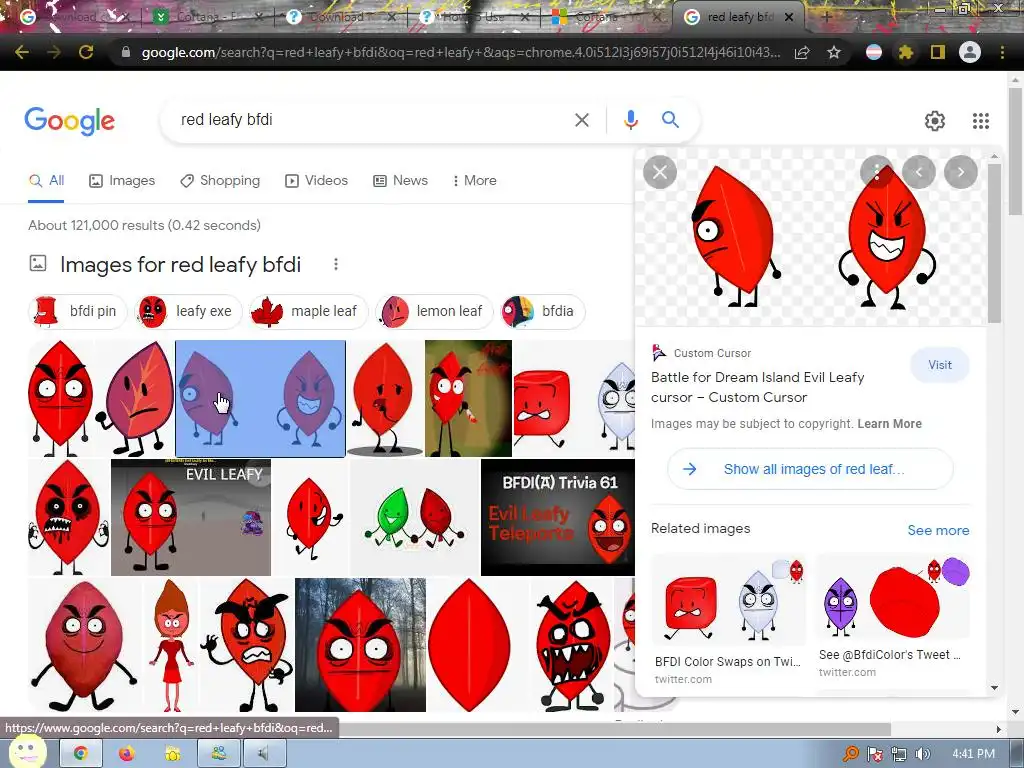Click the Start button on the taskbar
Viewport: 1024px width, 768px height.
pyautogui.click(x=27, y=751)
